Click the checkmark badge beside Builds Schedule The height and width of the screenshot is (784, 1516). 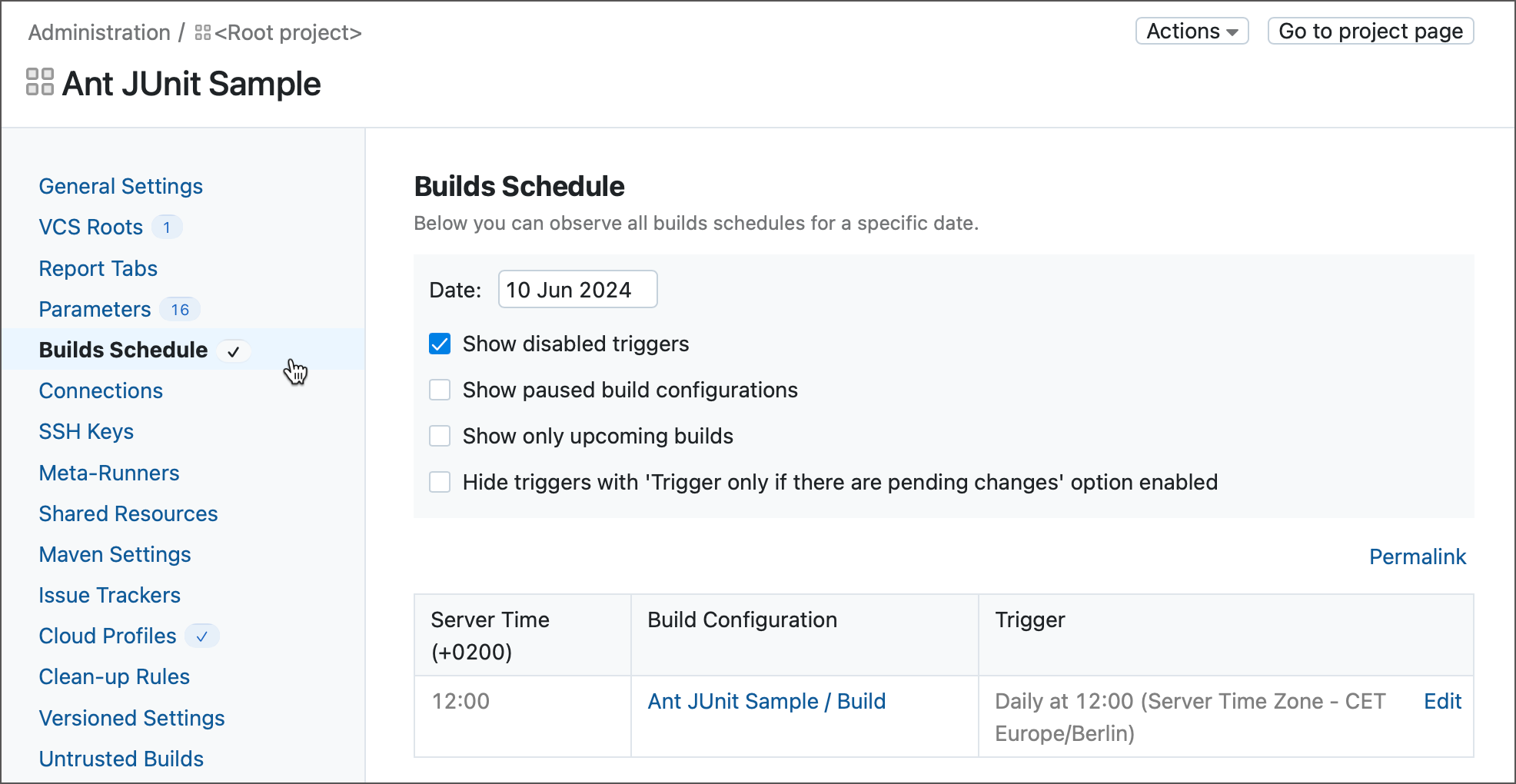pyautogui.click(x=234, y=351)
